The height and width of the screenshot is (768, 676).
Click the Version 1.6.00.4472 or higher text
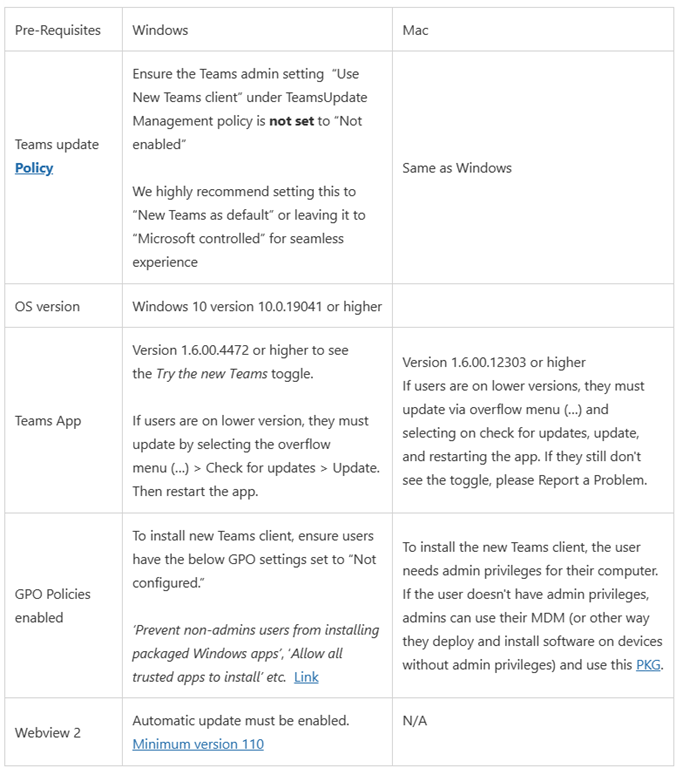[240, 350]
